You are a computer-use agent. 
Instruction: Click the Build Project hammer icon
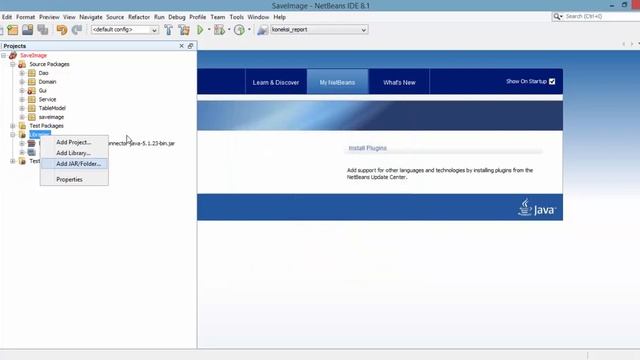click(x=168, y=30)
